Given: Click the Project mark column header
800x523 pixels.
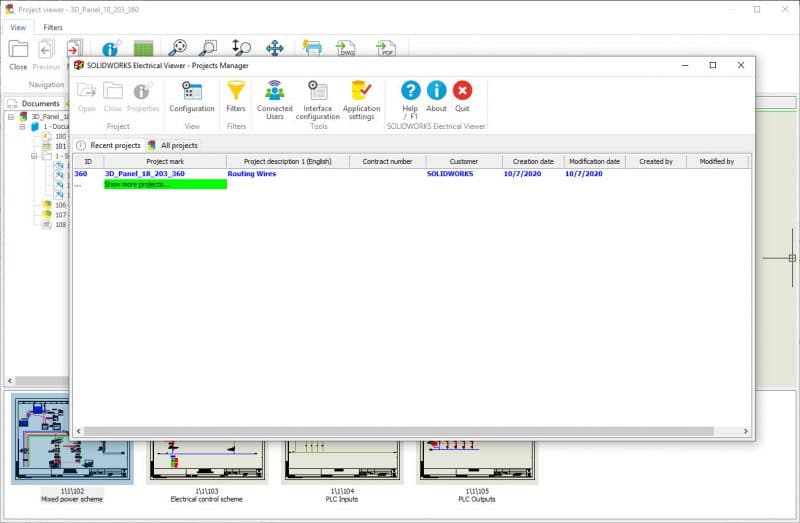Looking at the screenshot, I should [x=165, y=161].
